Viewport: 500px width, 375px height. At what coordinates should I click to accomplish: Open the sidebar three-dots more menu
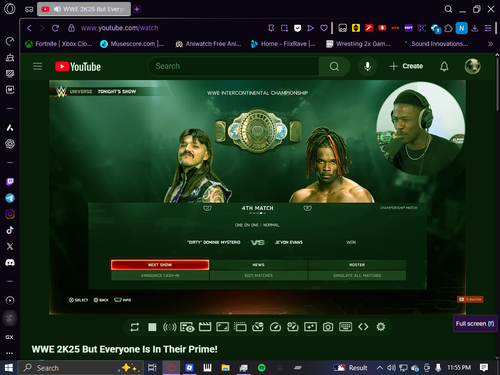click(10, 353)
